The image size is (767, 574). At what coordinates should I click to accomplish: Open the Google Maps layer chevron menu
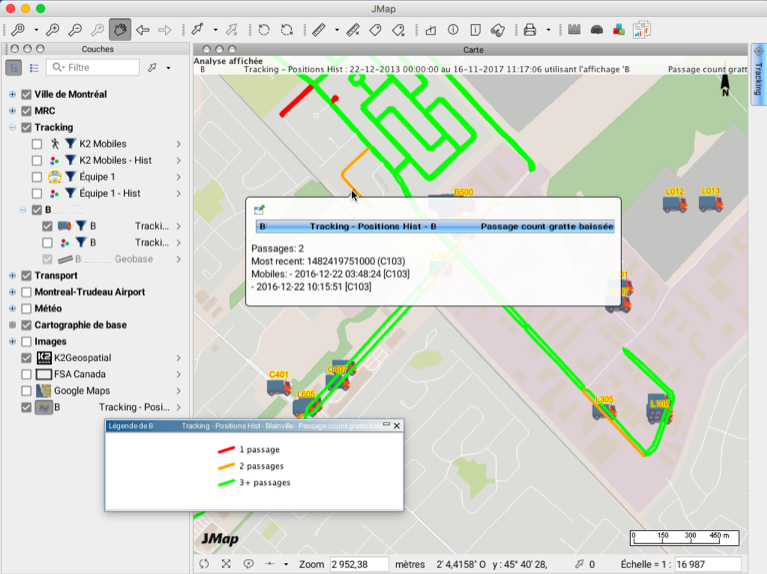(x=179, y=390)
